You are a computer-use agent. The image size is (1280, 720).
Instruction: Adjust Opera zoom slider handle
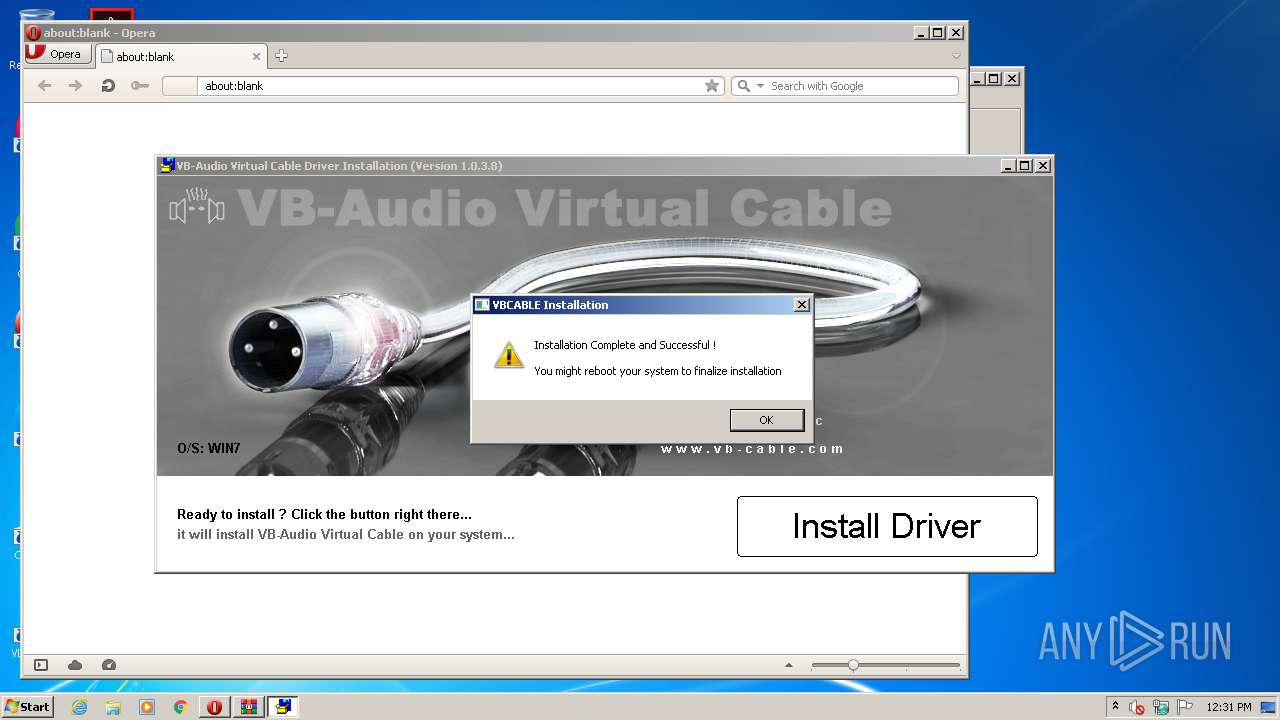pos(853,665)
